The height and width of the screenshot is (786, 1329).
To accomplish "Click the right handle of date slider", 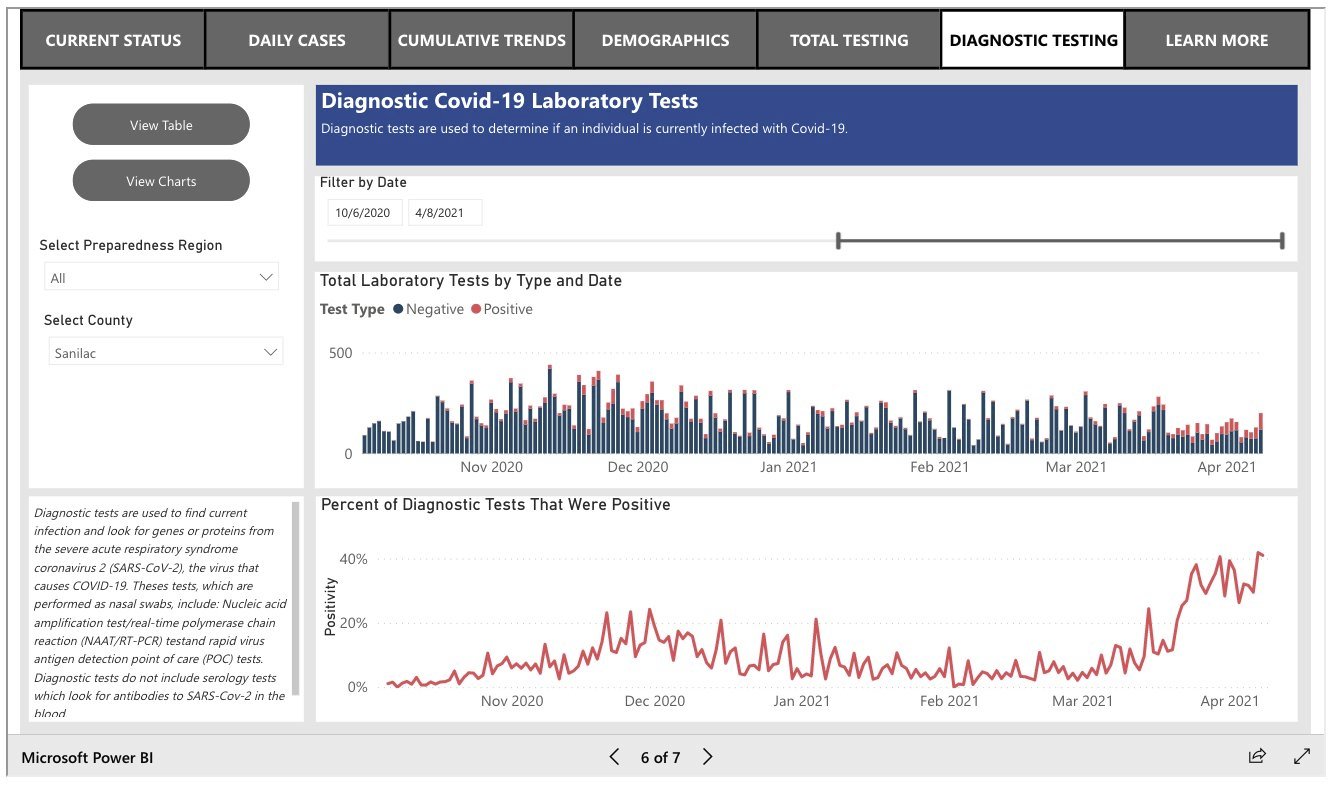I will click(x=1281, y=240).
